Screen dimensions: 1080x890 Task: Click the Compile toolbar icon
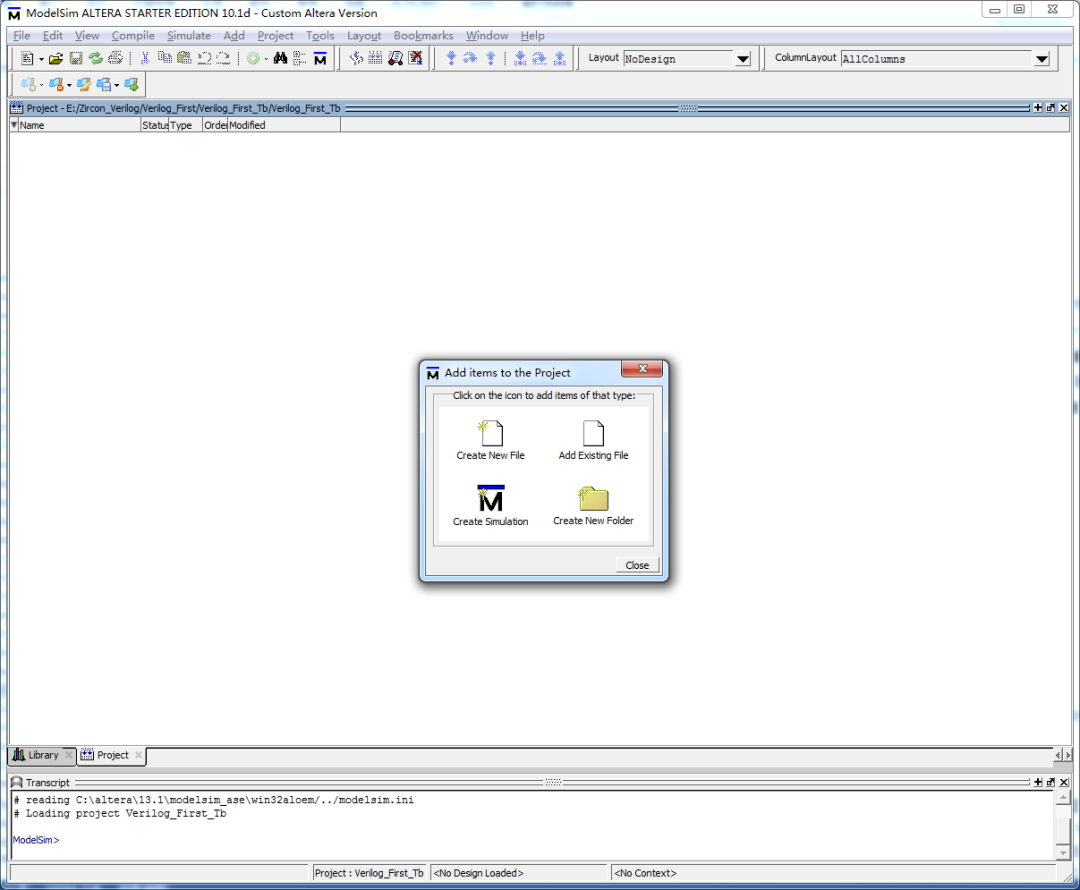pyautogui.click(x=356, y=59)
